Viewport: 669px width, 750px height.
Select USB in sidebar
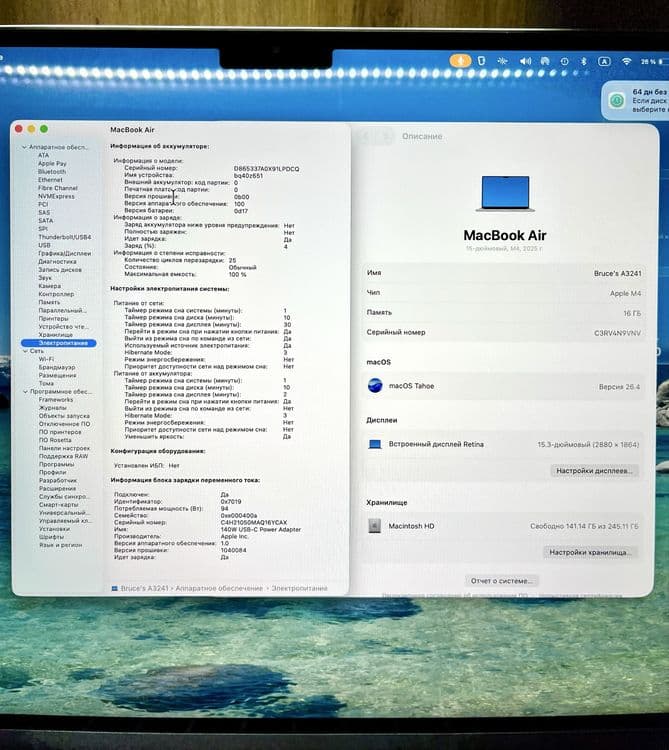click(x=44, y=245)
